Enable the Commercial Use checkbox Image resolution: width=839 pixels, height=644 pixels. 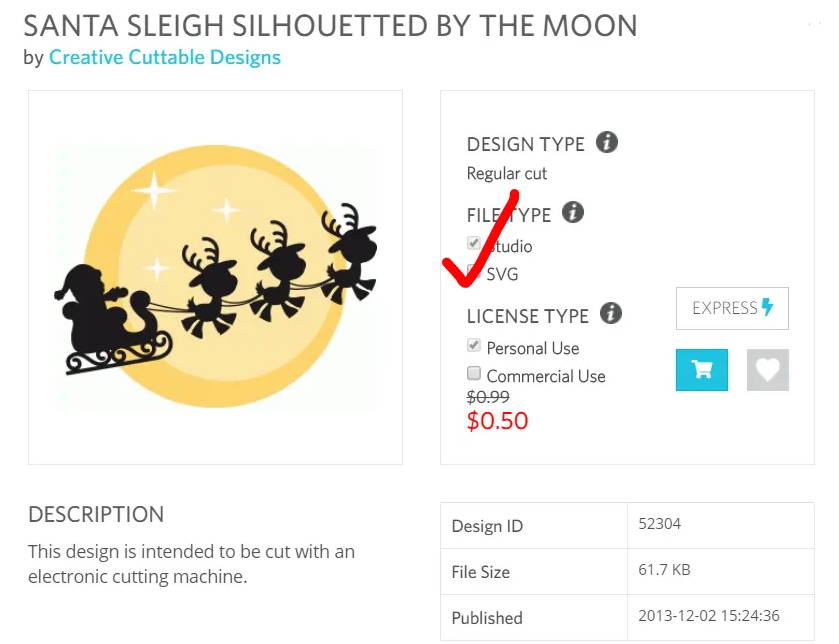[x=474, y=373]
